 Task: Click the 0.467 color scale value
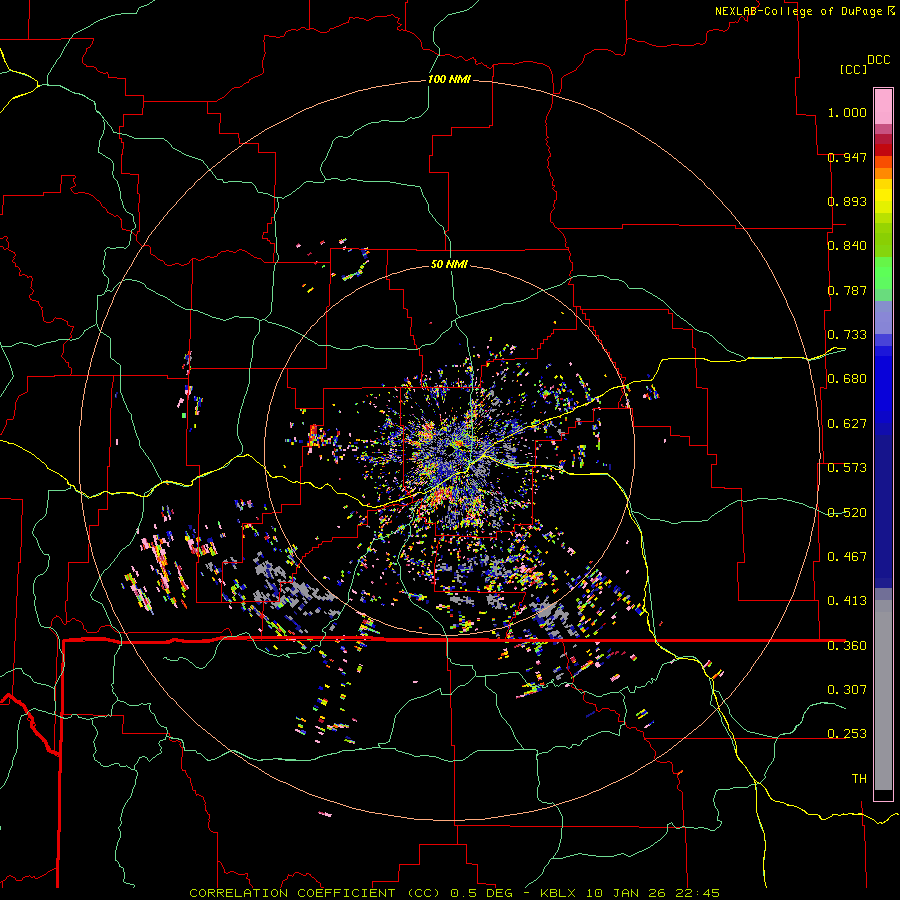click(x=847, y=557)
